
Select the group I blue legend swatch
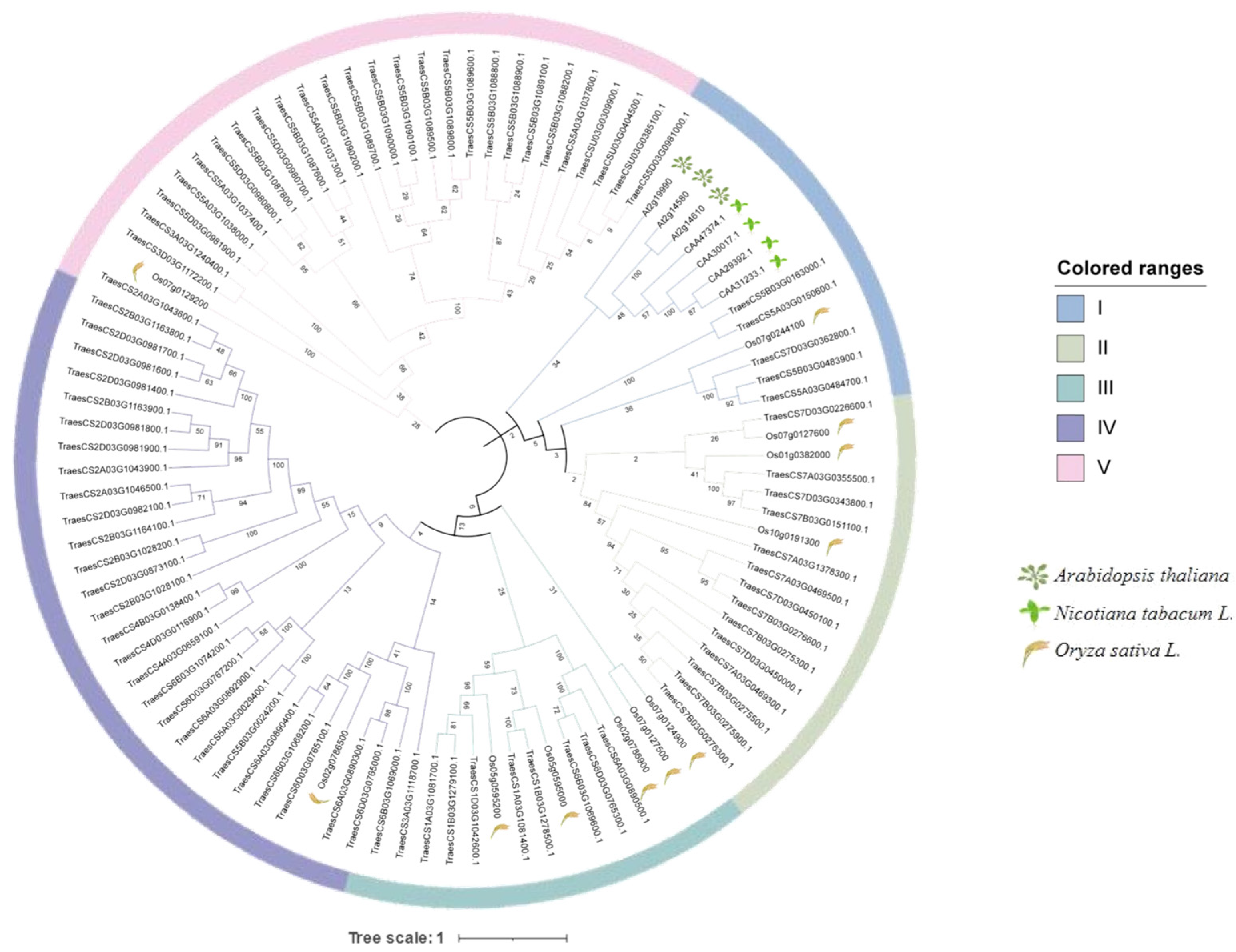click(x=1070, y=309)
